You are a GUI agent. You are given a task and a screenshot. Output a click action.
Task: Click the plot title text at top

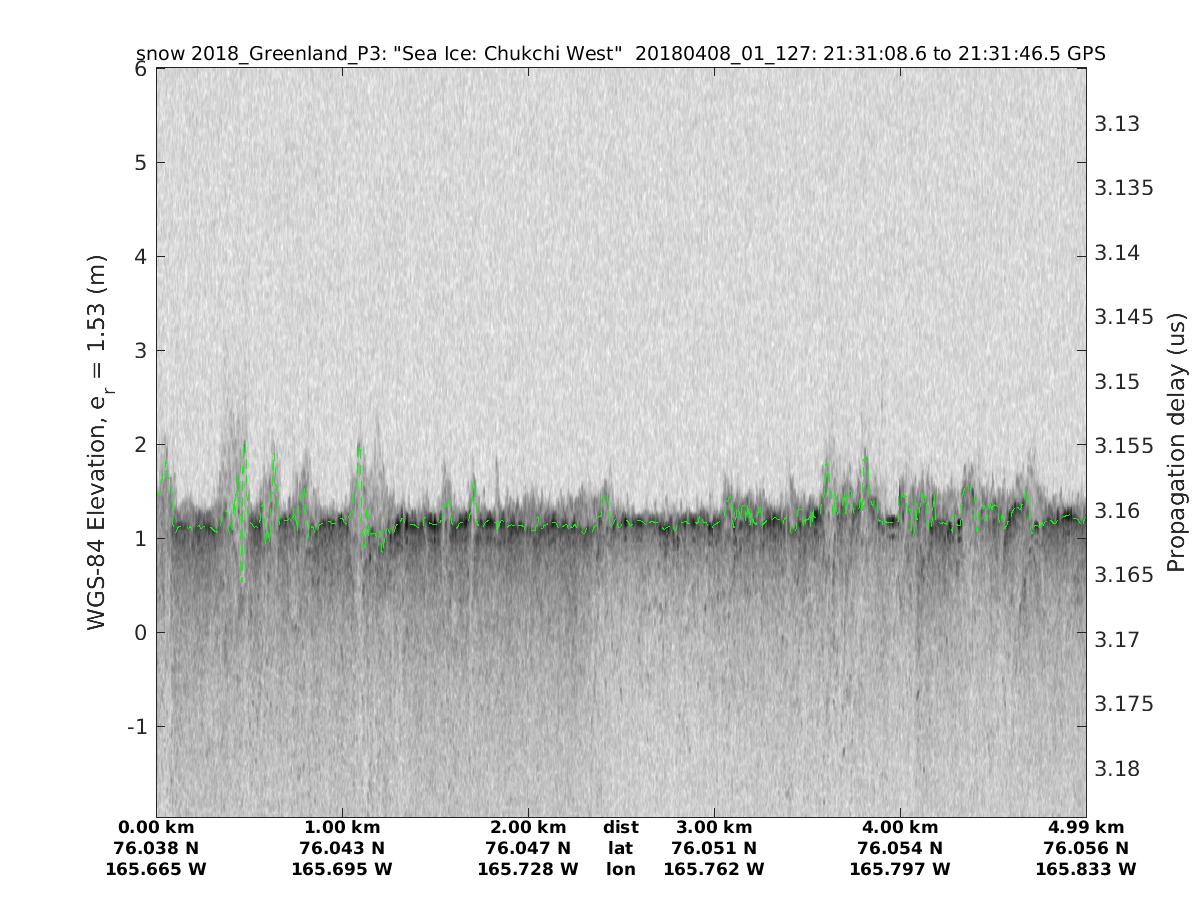pyautogui.click(x=620, y=53)
